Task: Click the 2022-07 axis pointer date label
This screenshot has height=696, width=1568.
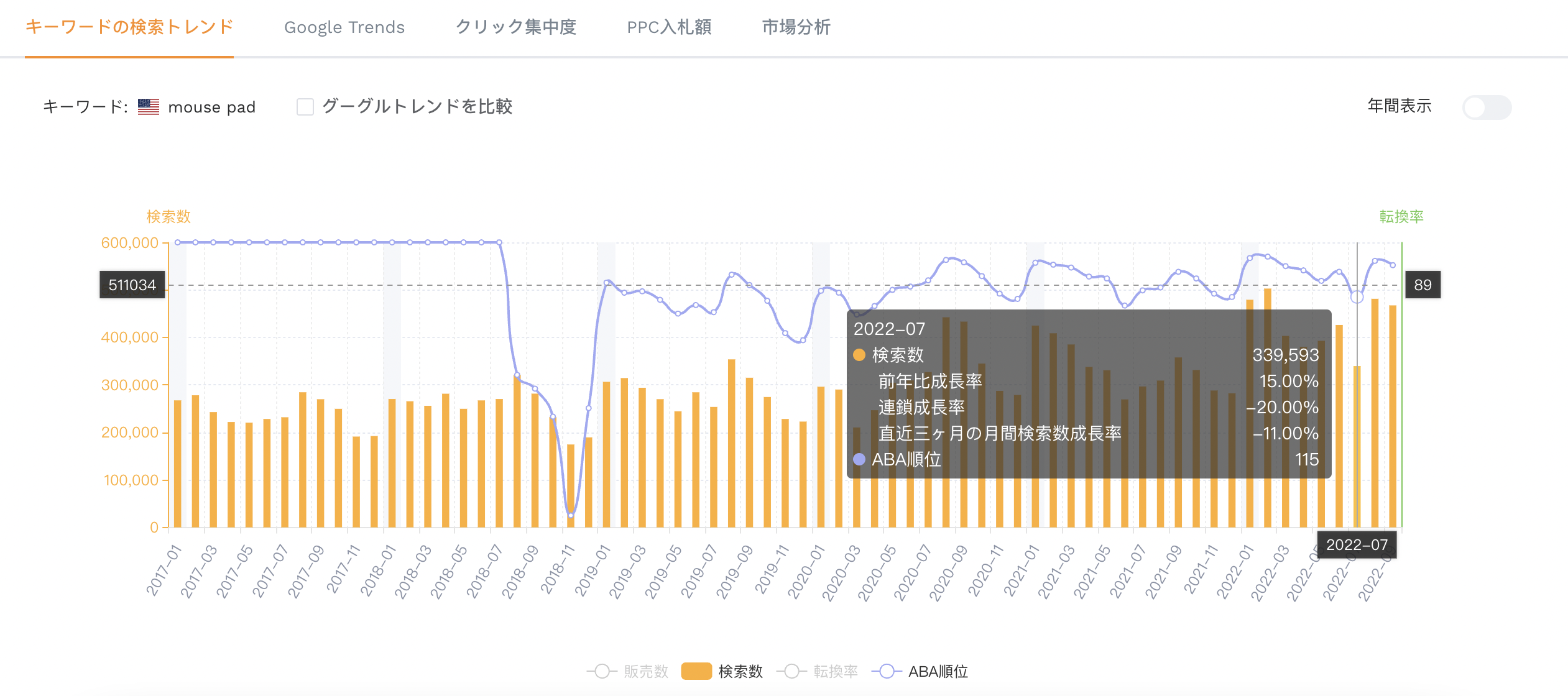Action: [x=1357, y=544]
